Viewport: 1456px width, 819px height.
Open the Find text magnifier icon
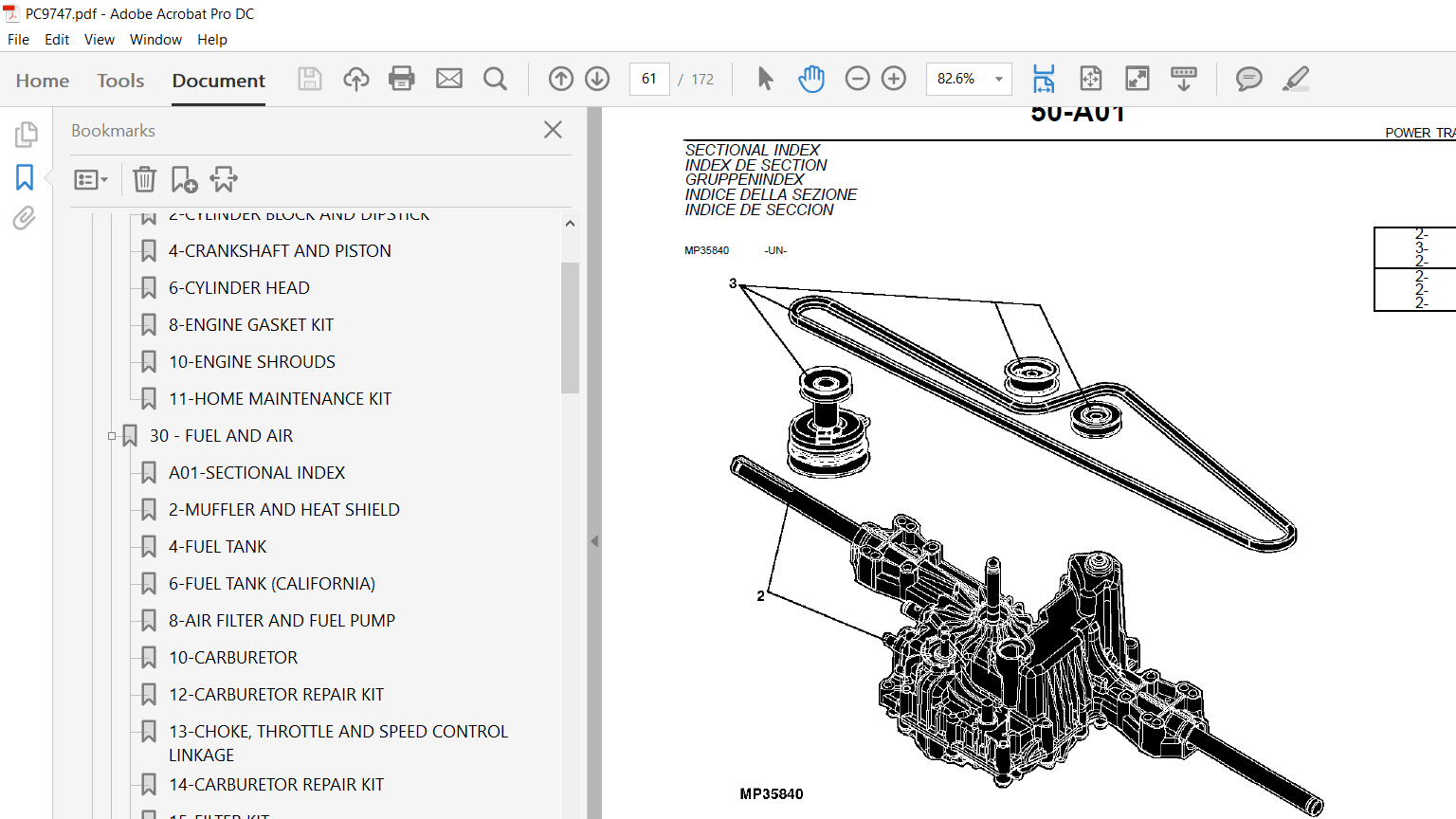coord(495,79)
